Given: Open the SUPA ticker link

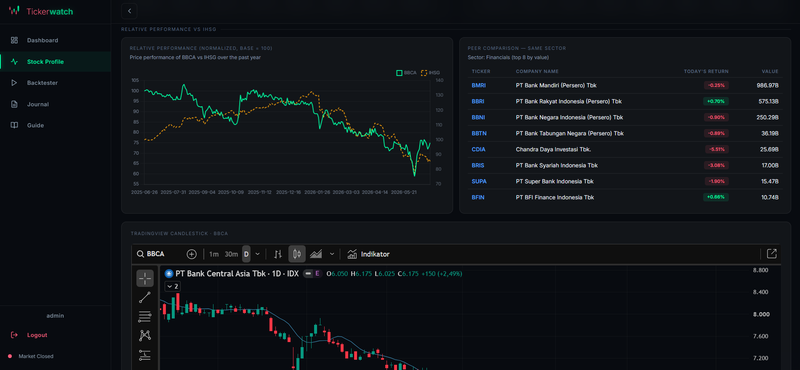Looking at the screenshot, I should click(479, 181).
